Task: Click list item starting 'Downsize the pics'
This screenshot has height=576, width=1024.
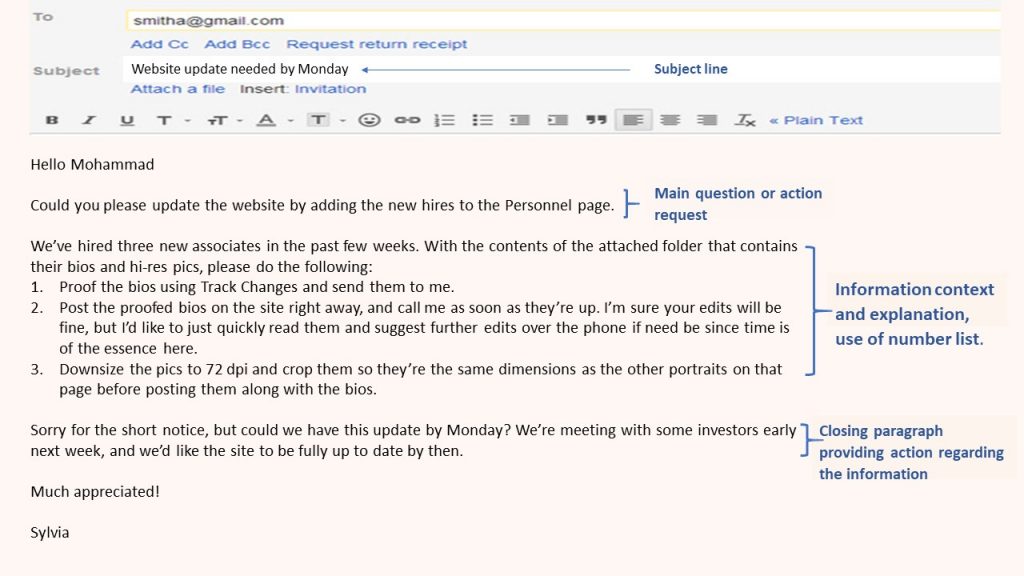Action: tap(421, 379)
